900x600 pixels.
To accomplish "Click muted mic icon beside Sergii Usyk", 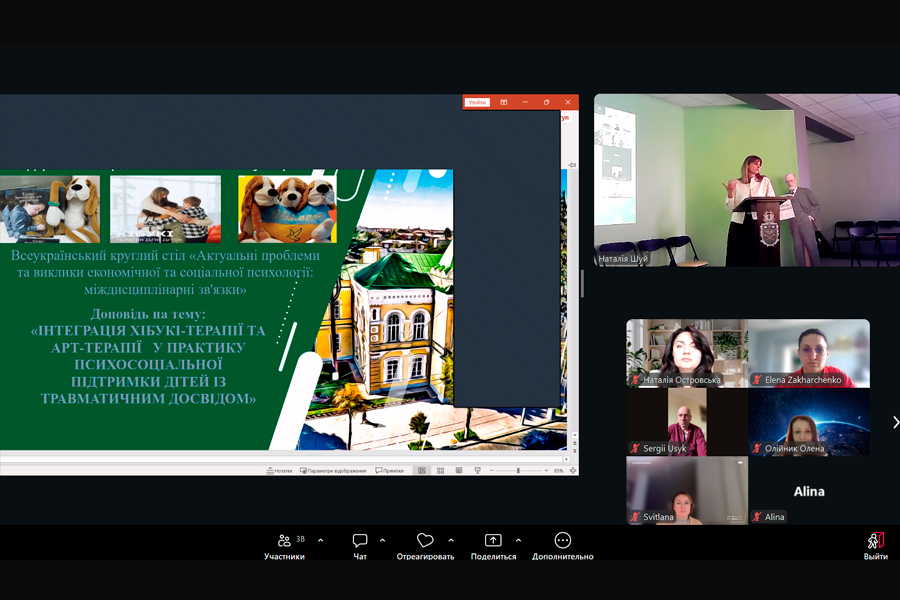I will [x=635, y=448].
